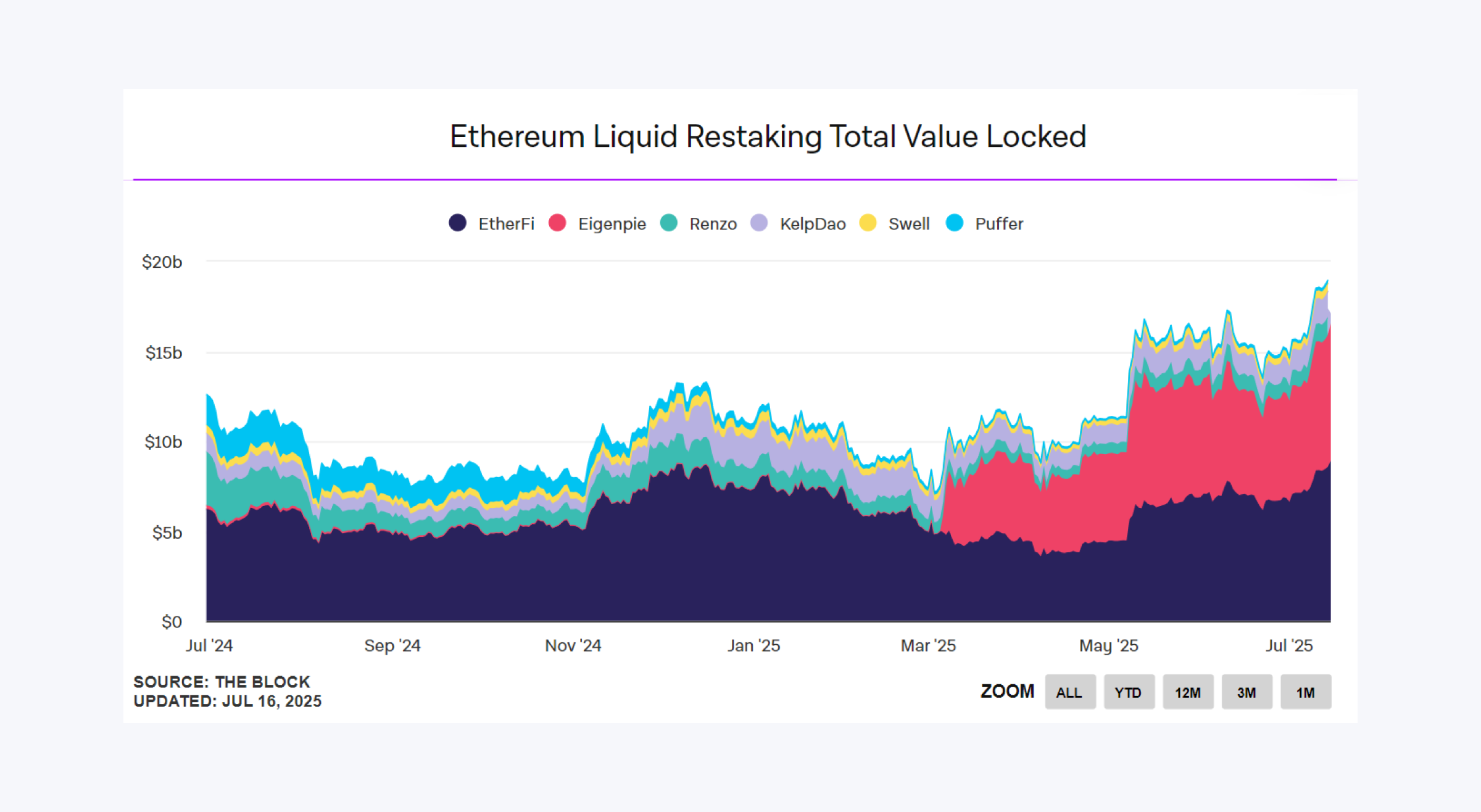Click the chart title Ethereum Liquid Restaking Total Value Locked
This screenshot has width=1481, height=812.
click(768, 137)
